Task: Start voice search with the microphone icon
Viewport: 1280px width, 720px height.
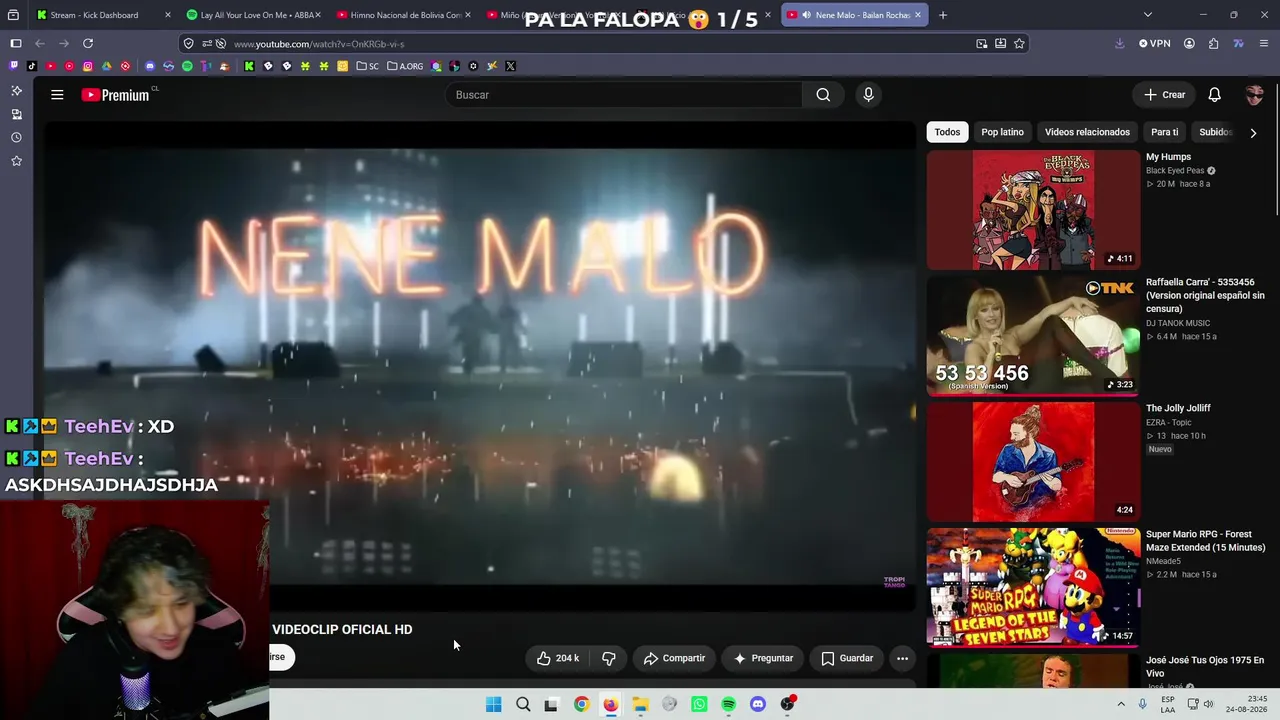Action: 868,95
